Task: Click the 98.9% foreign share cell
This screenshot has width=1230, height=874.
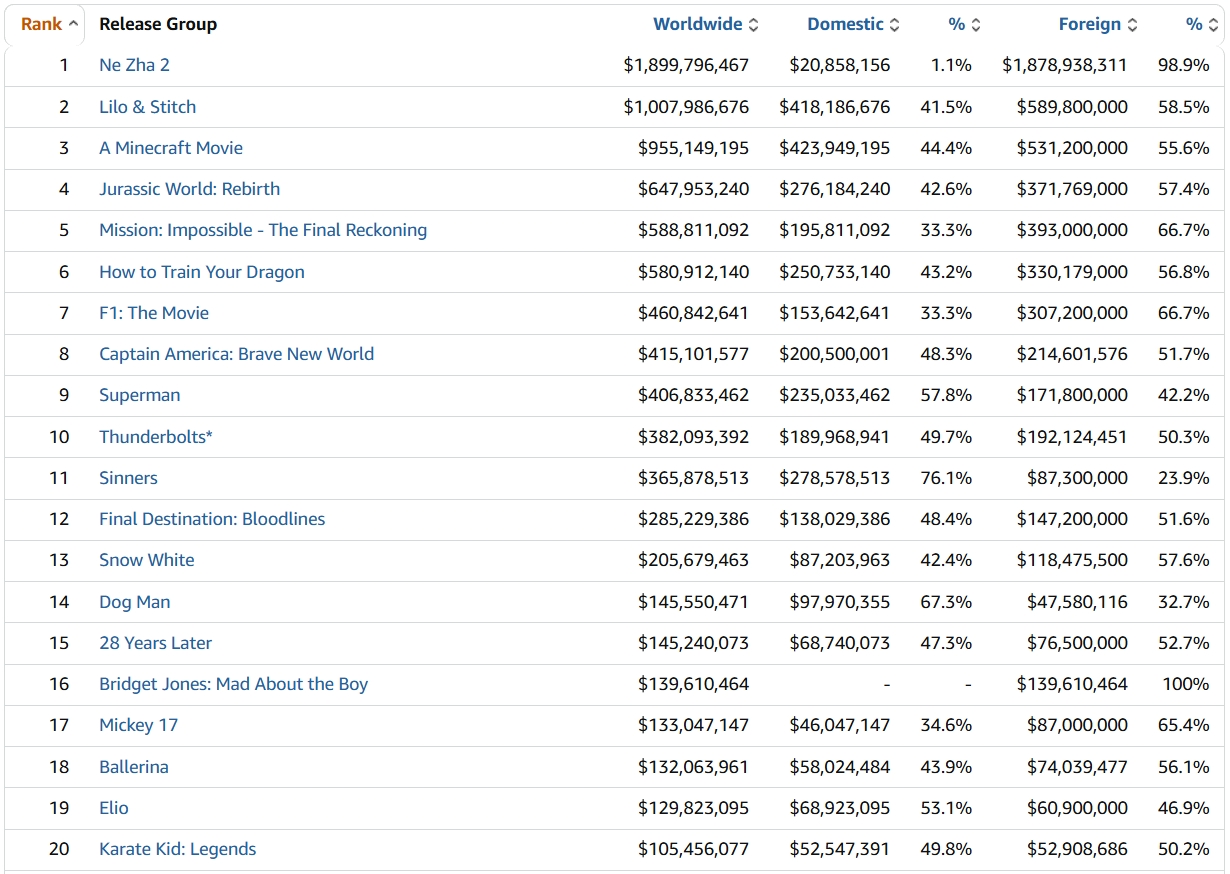Action: pyautogui.click(x=1184, y=65)
